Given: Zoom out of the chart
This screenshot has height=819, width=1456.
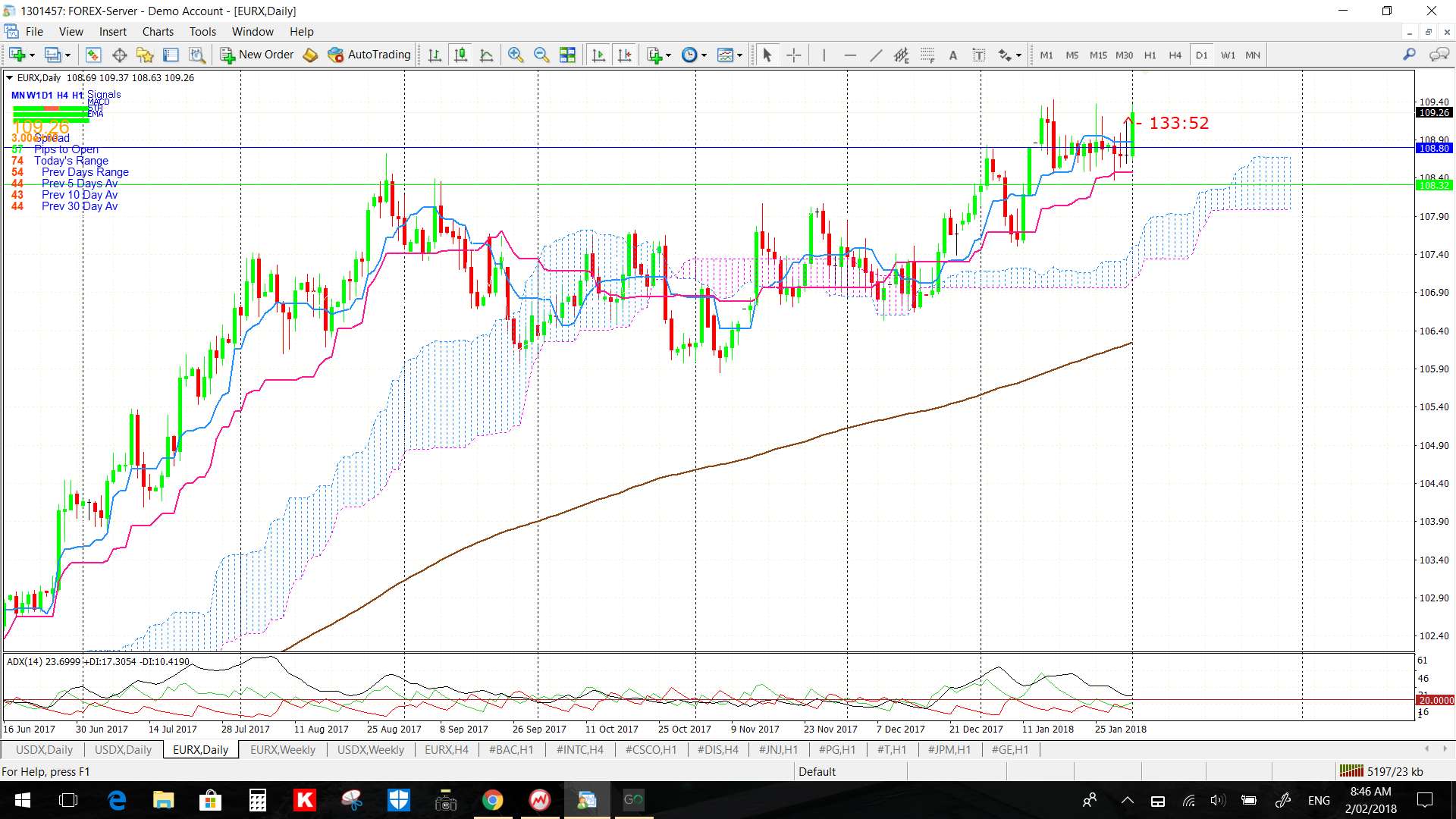Looking at the screenshot, I should [x=541, y=55].
